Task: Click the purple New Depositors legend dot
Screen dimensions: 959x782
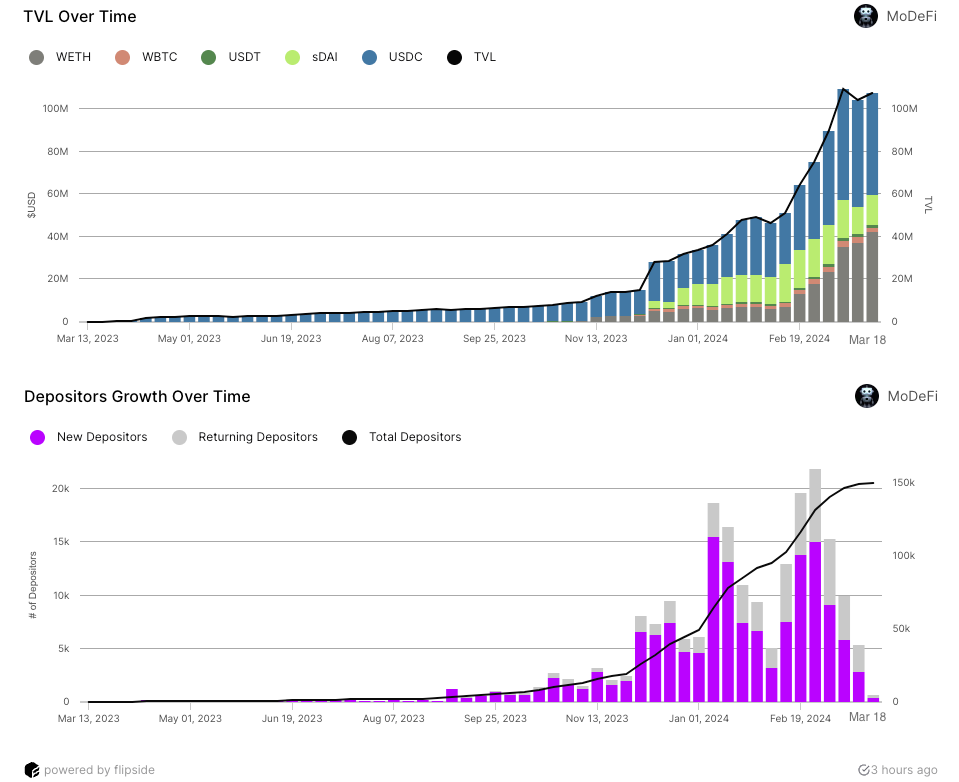Action: [x=38, y=437]
